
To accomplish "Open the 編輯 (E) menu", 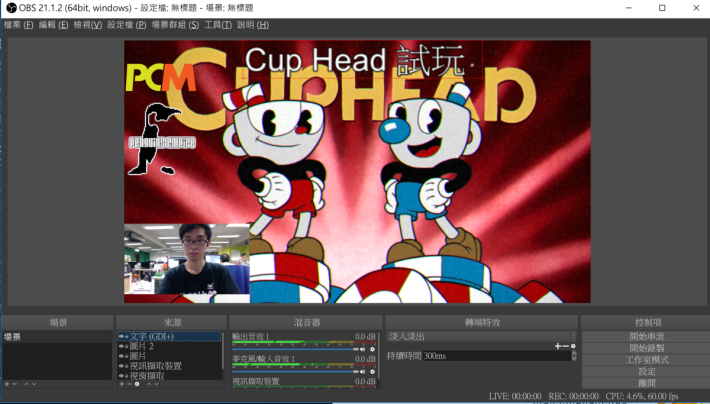I will tap(53, 25).
